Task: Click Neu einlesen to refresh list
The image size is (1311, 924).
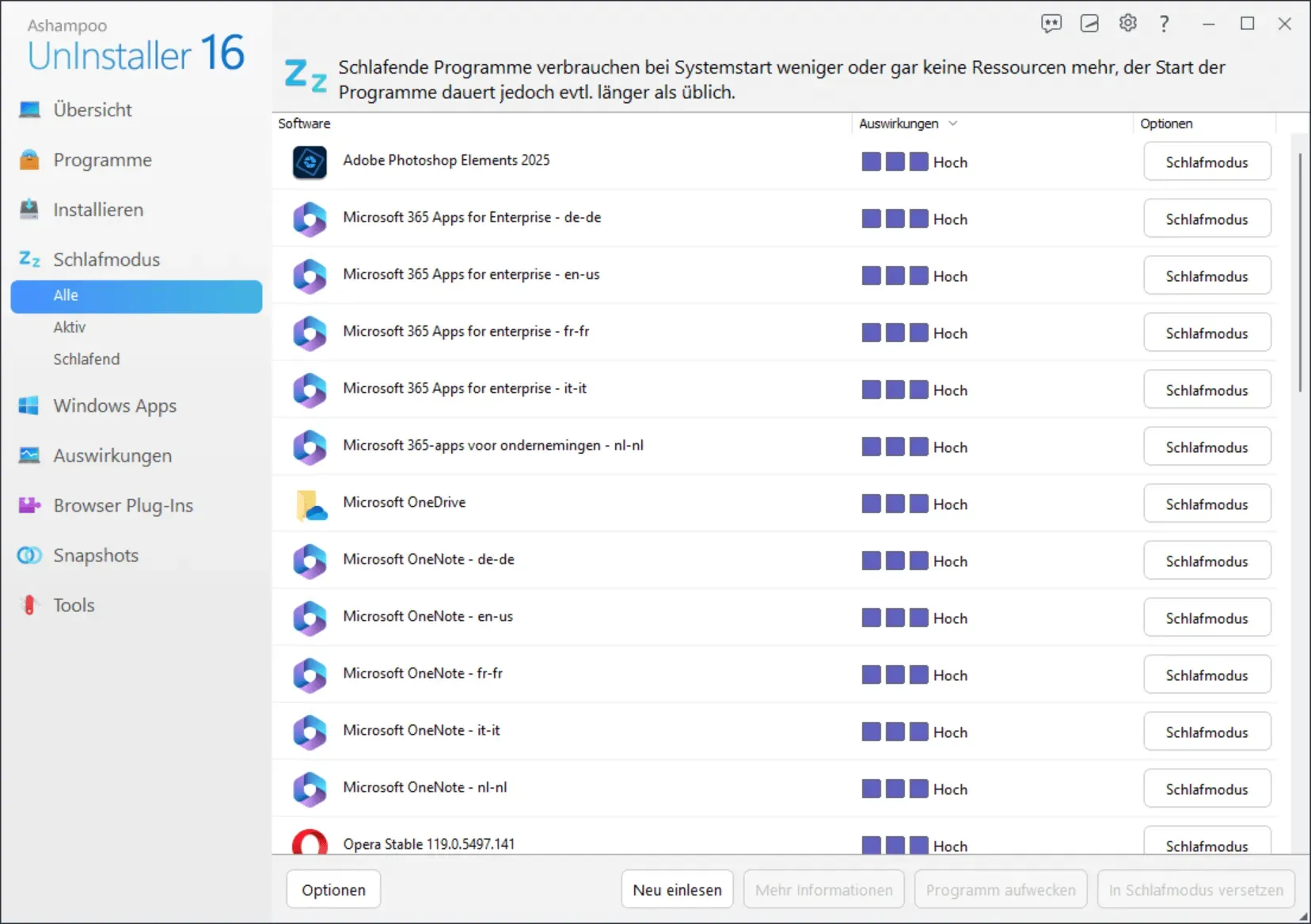Action: (x=678, y=889)
